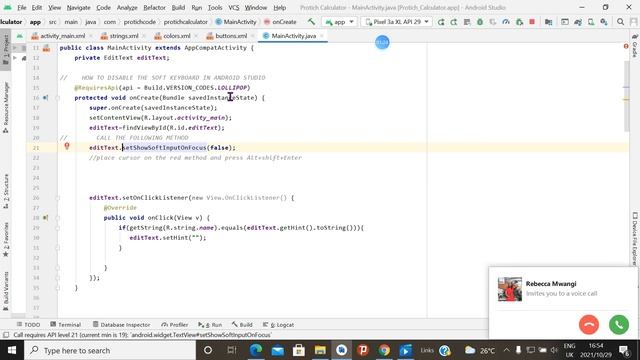Open Google Chrome from the taskbar

pos(384,350)
